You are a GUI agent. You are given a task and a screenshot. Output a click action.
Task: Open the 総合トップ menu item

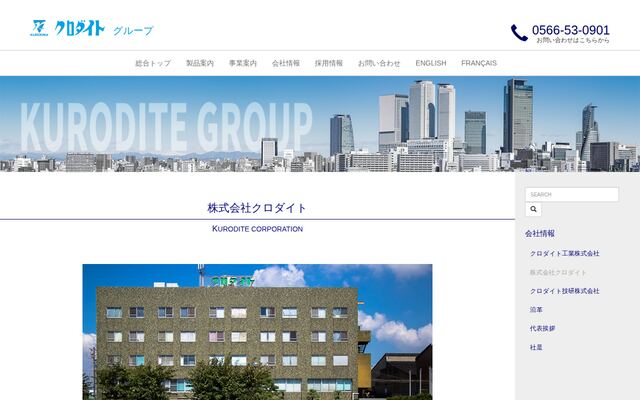coord(153,63)
